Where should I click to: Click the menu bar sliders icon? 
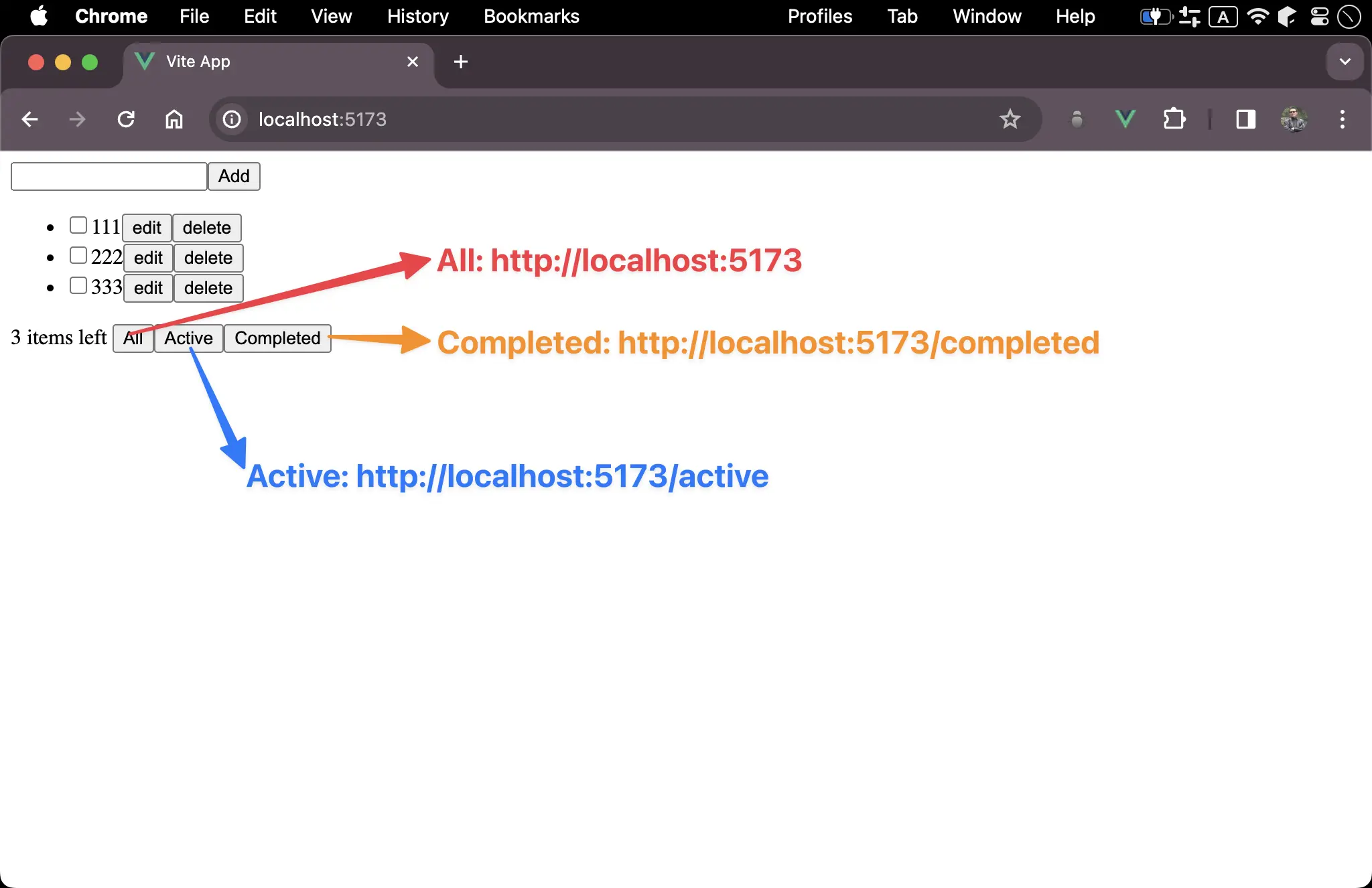[x=1190, y=16]
